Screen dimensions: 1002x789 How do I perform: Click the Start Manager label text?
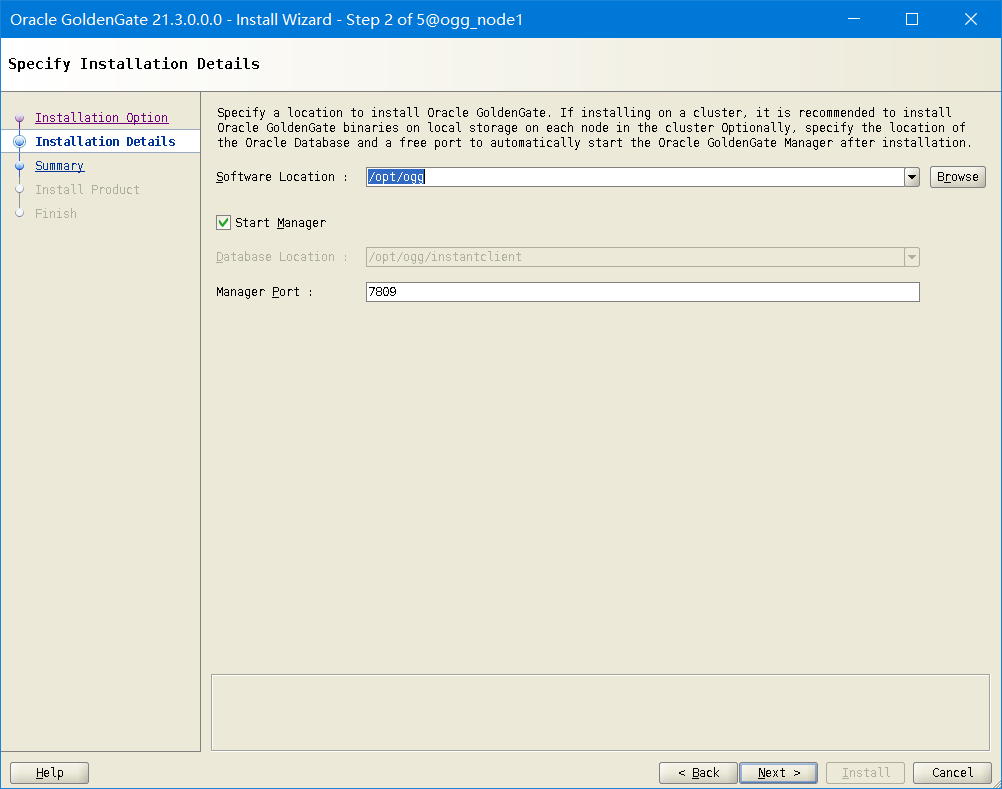click(x=281, y=223)
